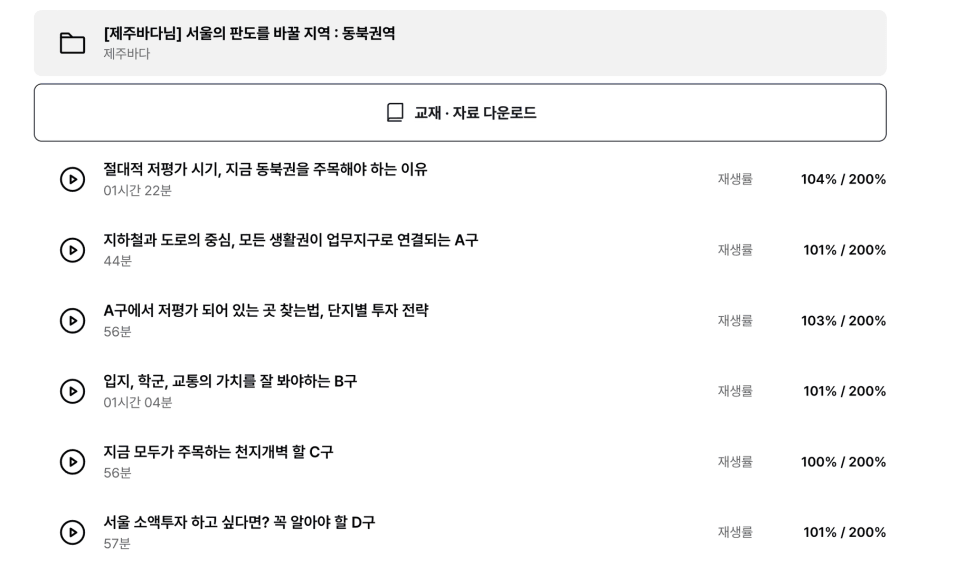The width and height of the screenshot is (965, 576).
Task: Play the A구에서 저평가 되어 있는 곳 lecture
Action: [73, 321]
